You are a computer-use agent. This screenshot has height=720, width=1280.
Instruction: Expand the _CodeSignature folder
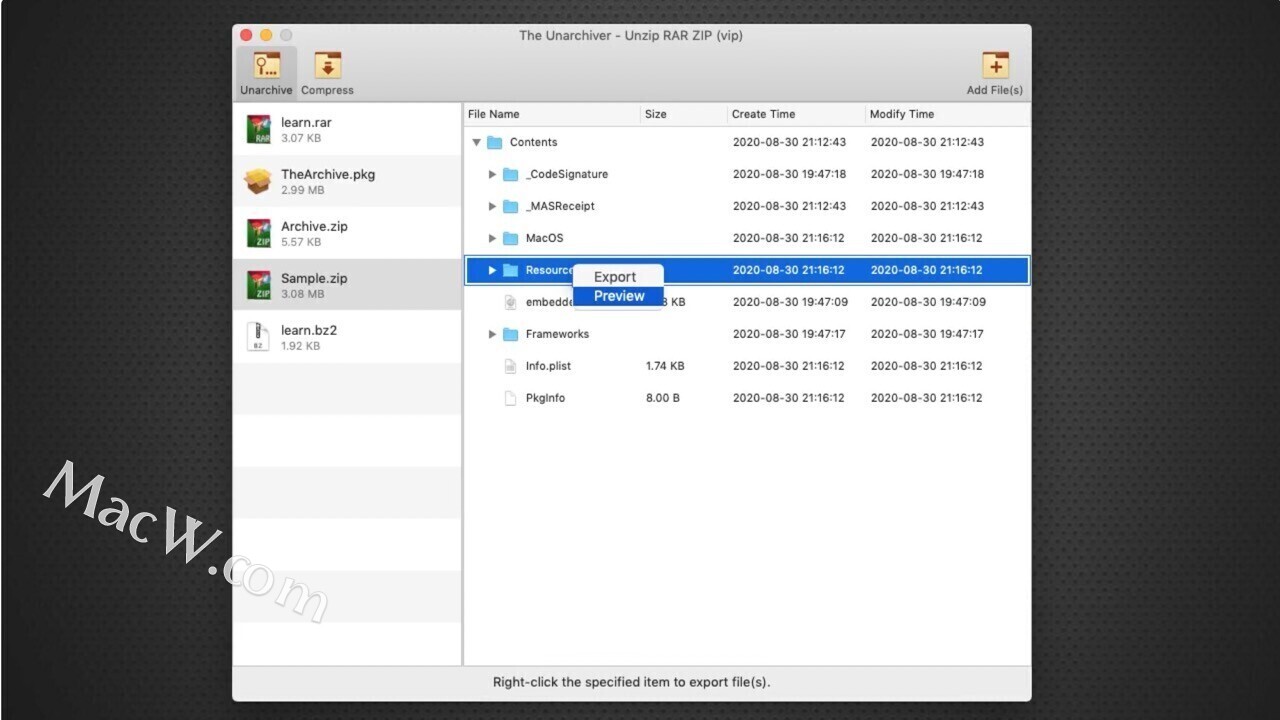492,174
